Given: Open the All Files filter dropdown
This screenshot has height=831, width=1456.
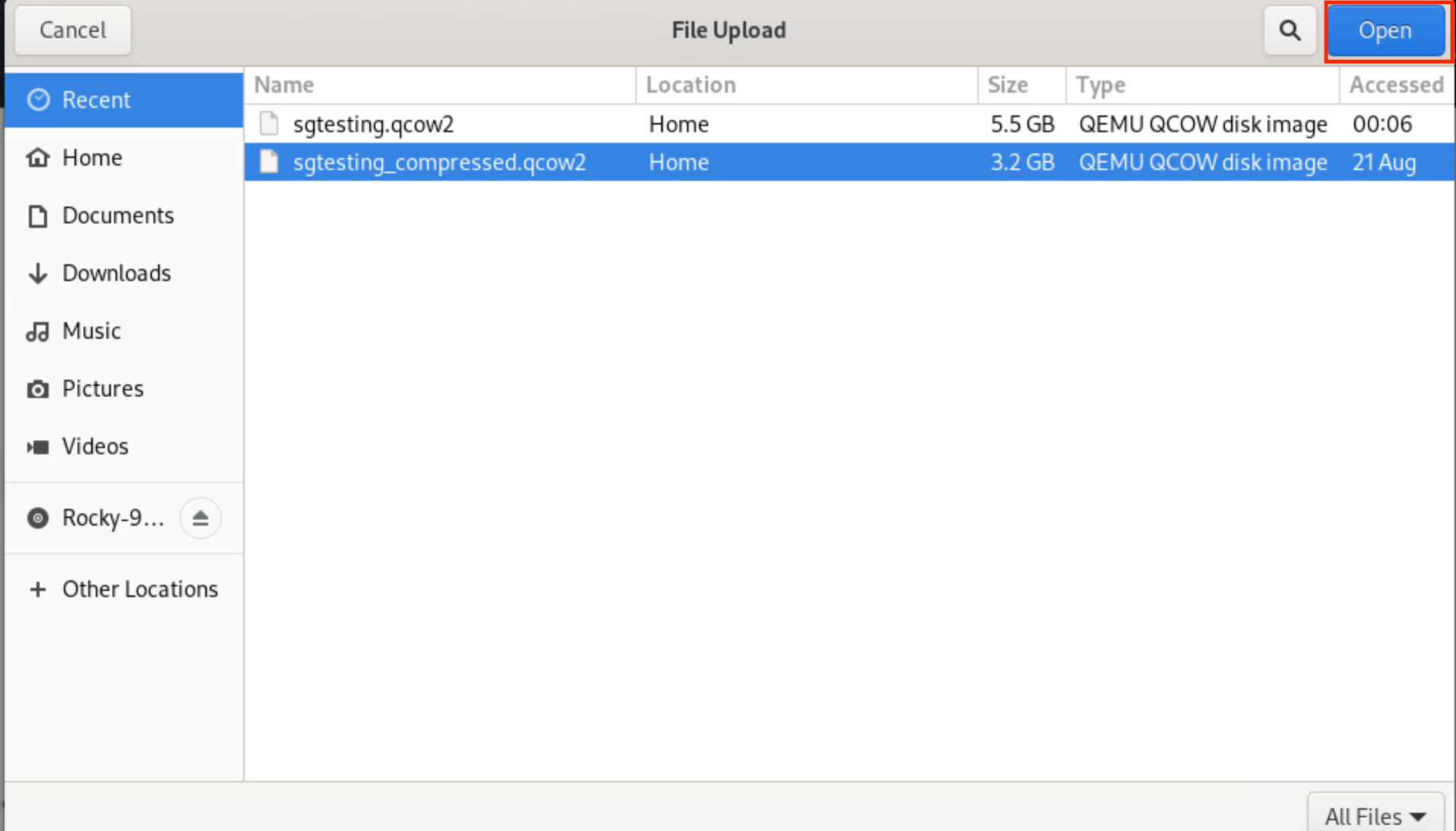Looking at the screenshot, I should (1375, 816).
